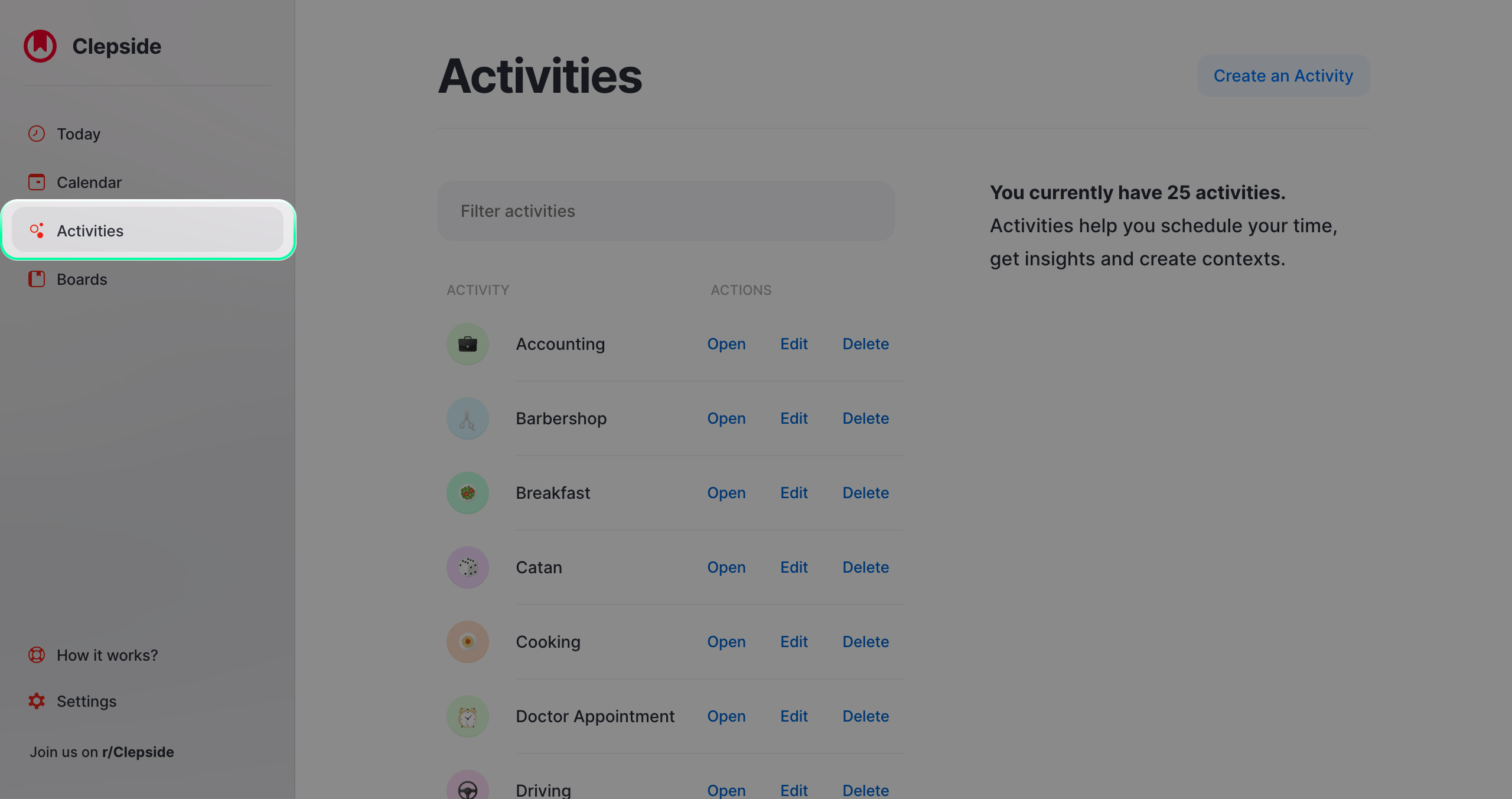The height and width of the screenshot is (799, 1512).
Task: Edit the Catan activity
Action: 794,567
